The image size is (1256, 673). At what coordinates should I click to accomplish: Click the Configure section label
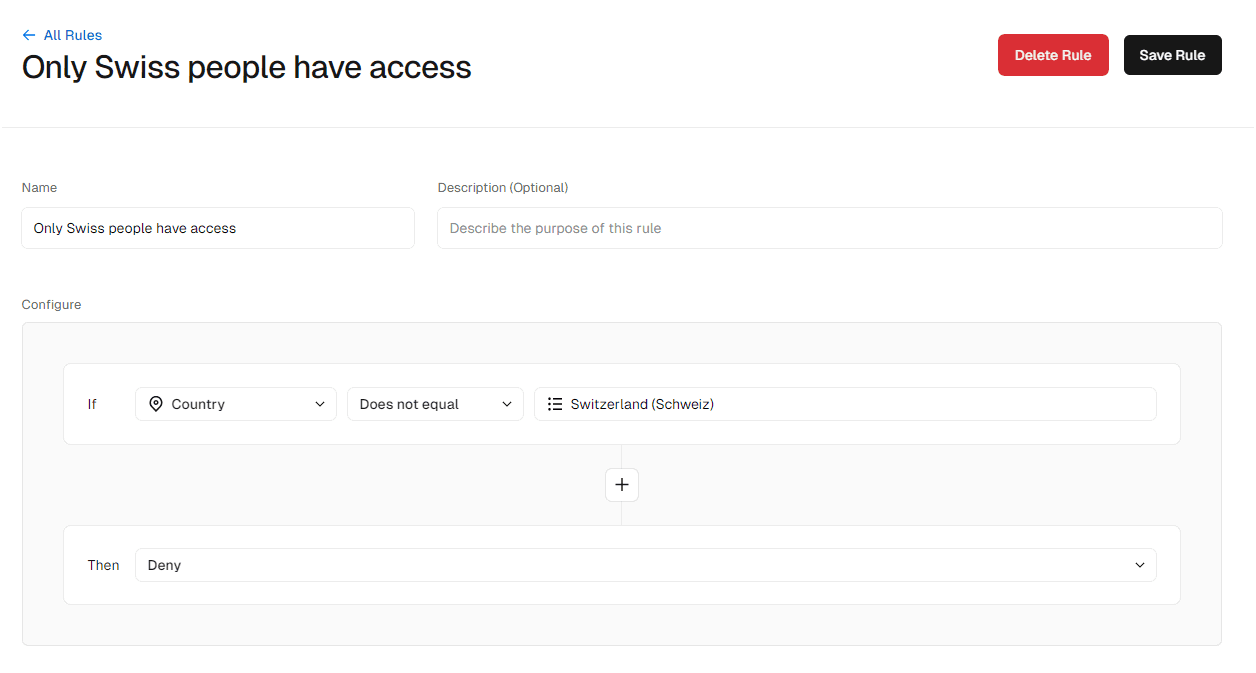tap(52, 304)
